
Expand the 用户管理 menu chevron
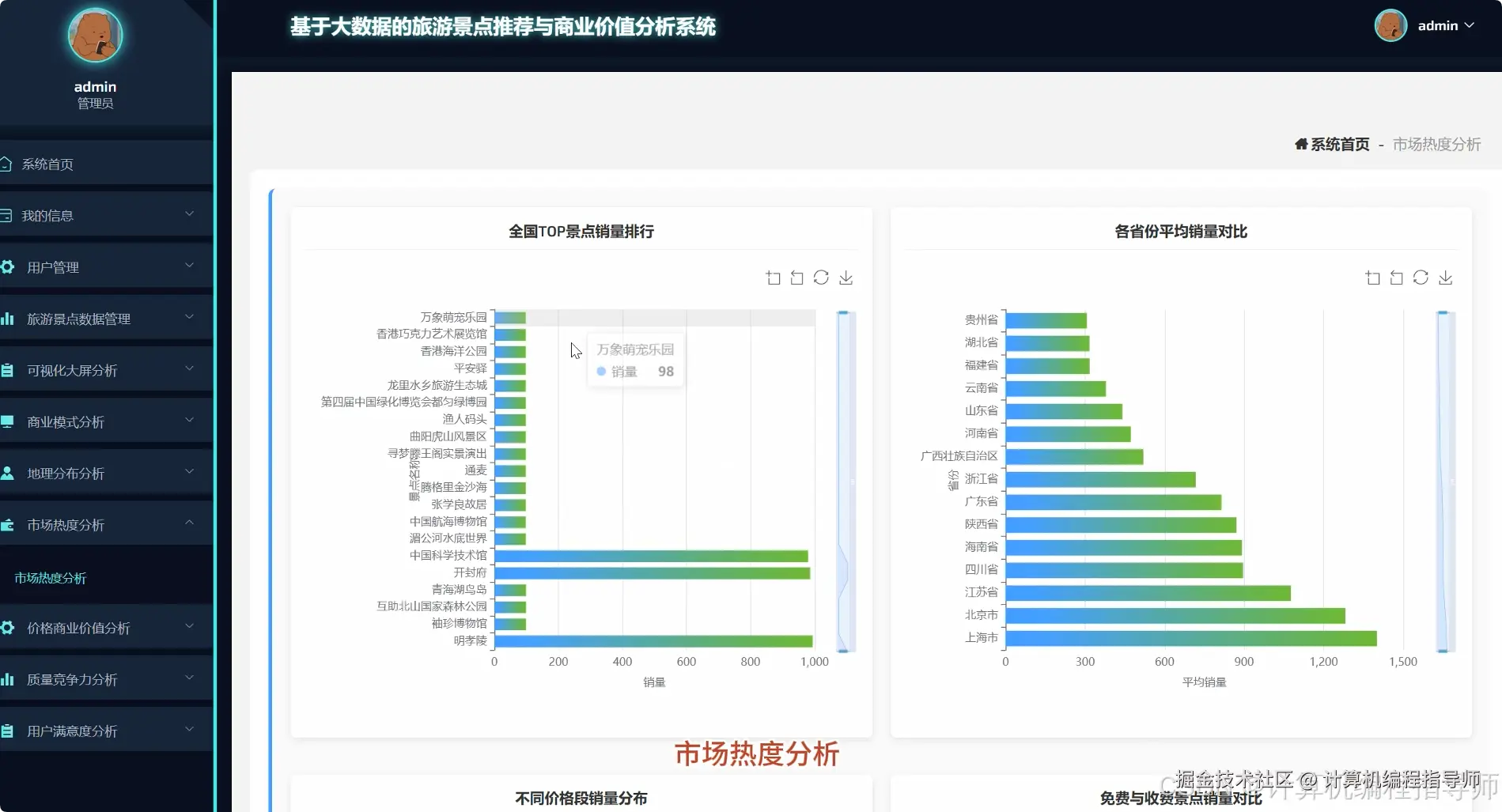(189, 265)
